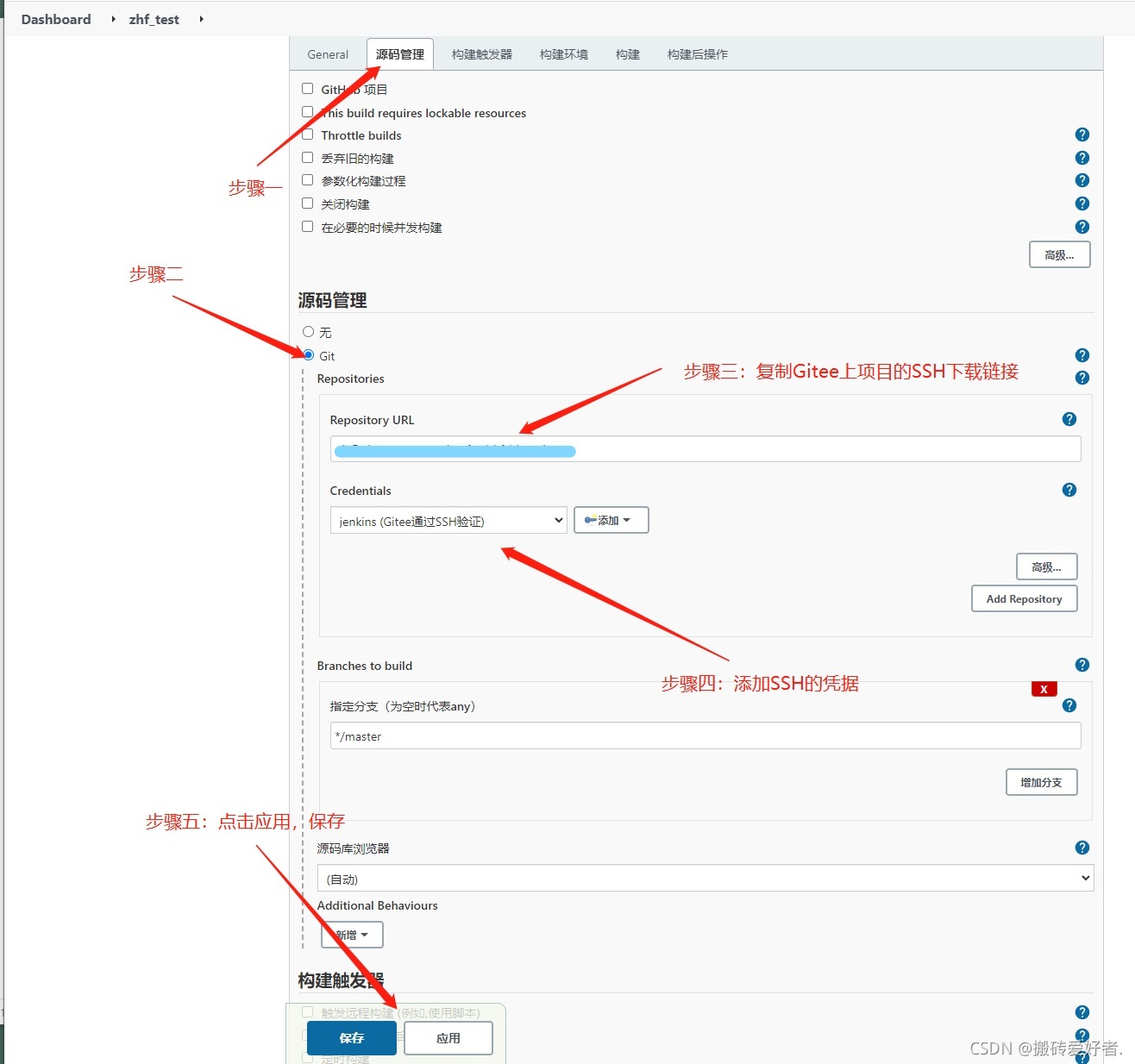
Task: Open help icon for 源码库浏览器
Action: [1082, 848]
